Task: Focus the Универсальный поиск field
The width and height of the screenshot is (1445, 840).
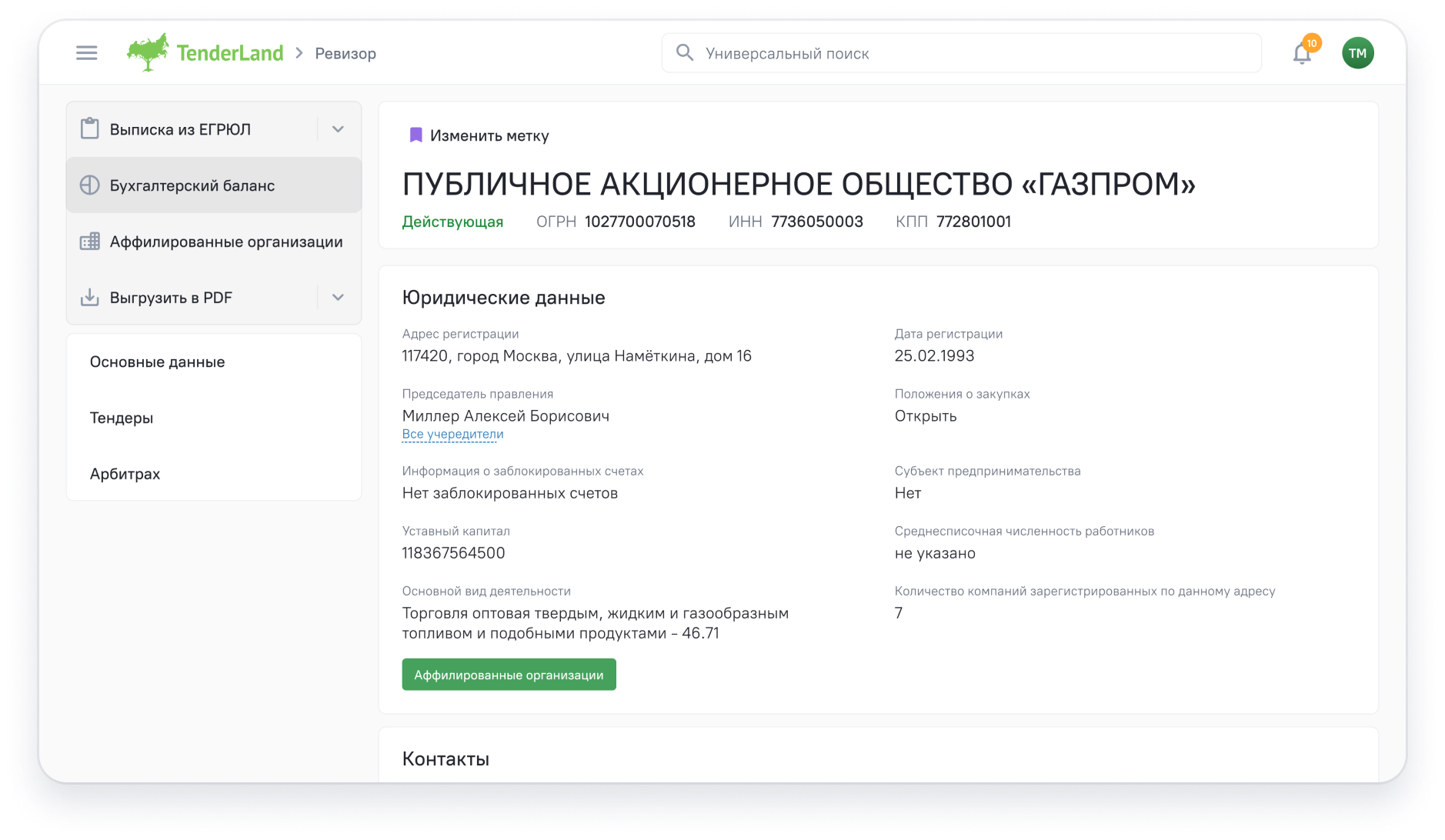Action: pos(962,53)
